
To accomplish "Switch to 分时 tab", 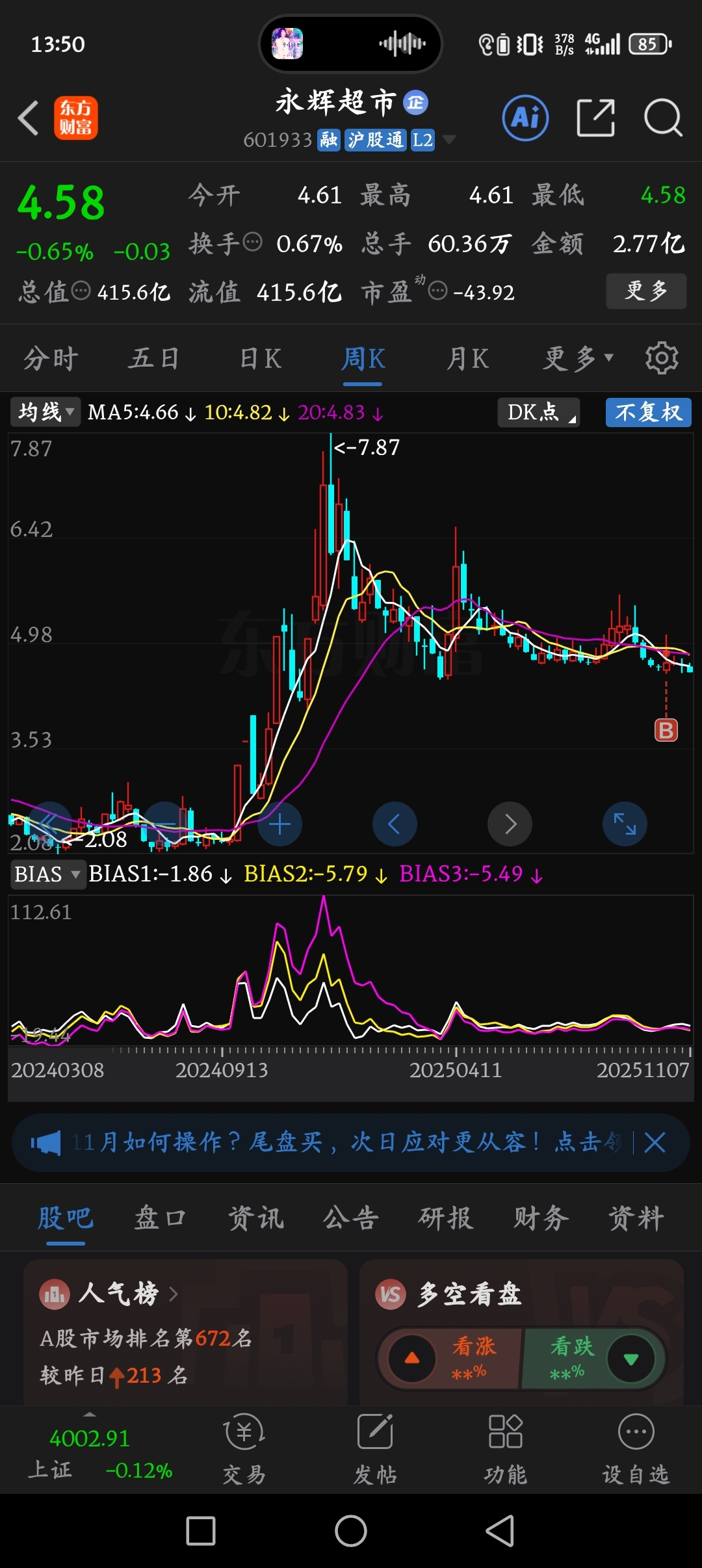I will 51,358.
